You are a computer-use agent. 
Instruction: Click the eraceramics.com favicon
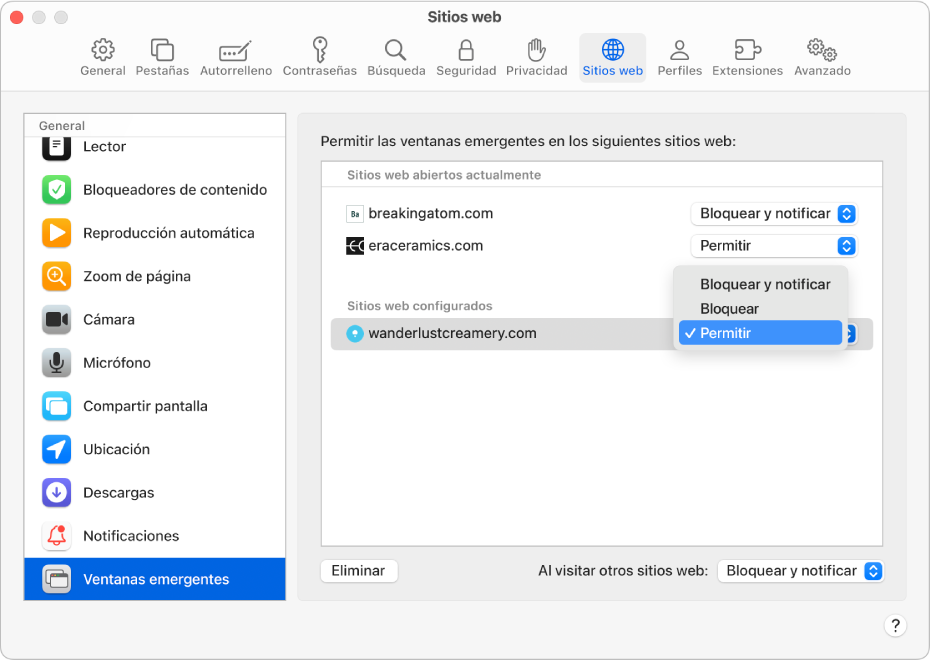tap(354, 246)
